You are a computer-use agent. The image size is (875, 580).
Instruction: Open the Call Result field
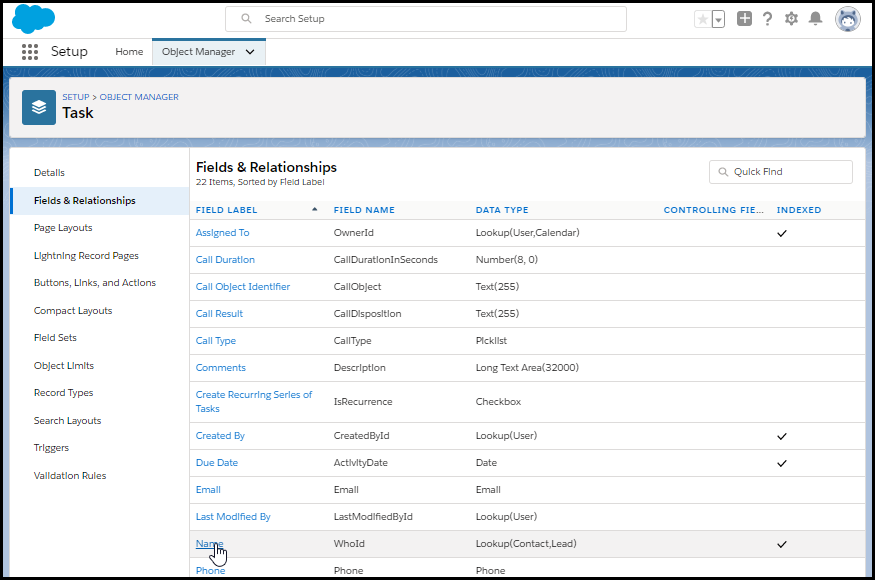219,314
